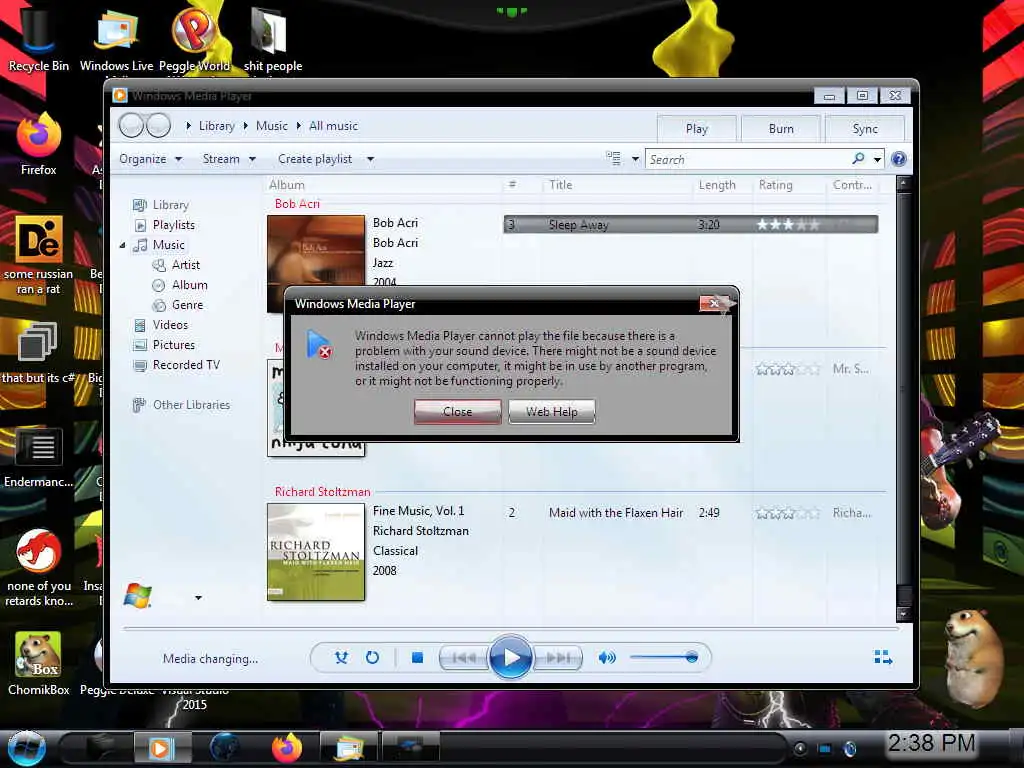Click the scrollbar down arrow in track list
Image resolution: width=1024 pixels, height=768 pixels.
pos(904,614)
